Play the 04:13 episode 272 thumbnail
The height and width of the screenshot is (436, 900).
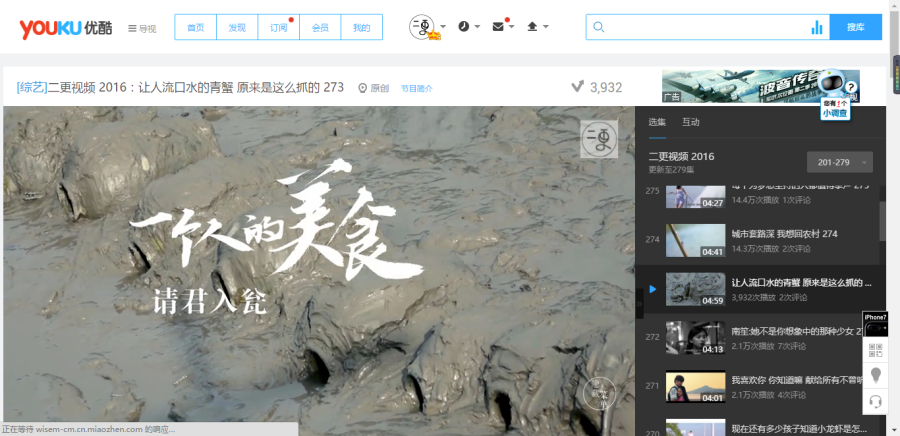tap(695, 337)
